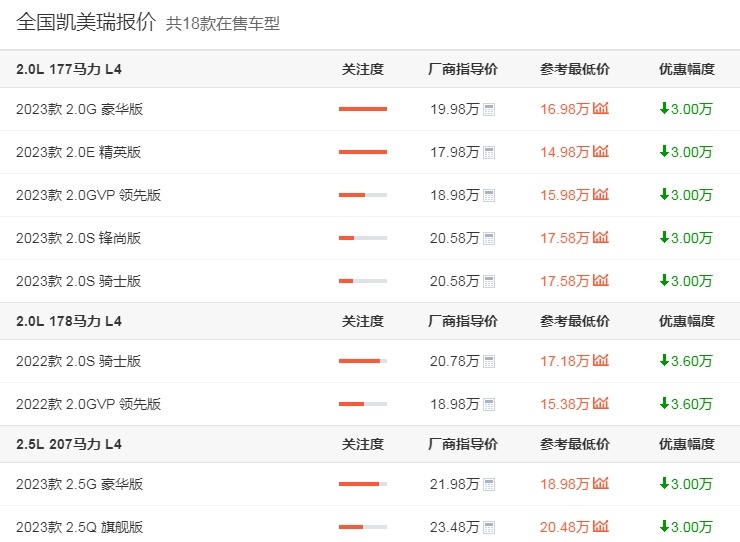740x542 pixels.
Task: Open calculator icon beside 19.98万 price
Action: tap(489, 110)
